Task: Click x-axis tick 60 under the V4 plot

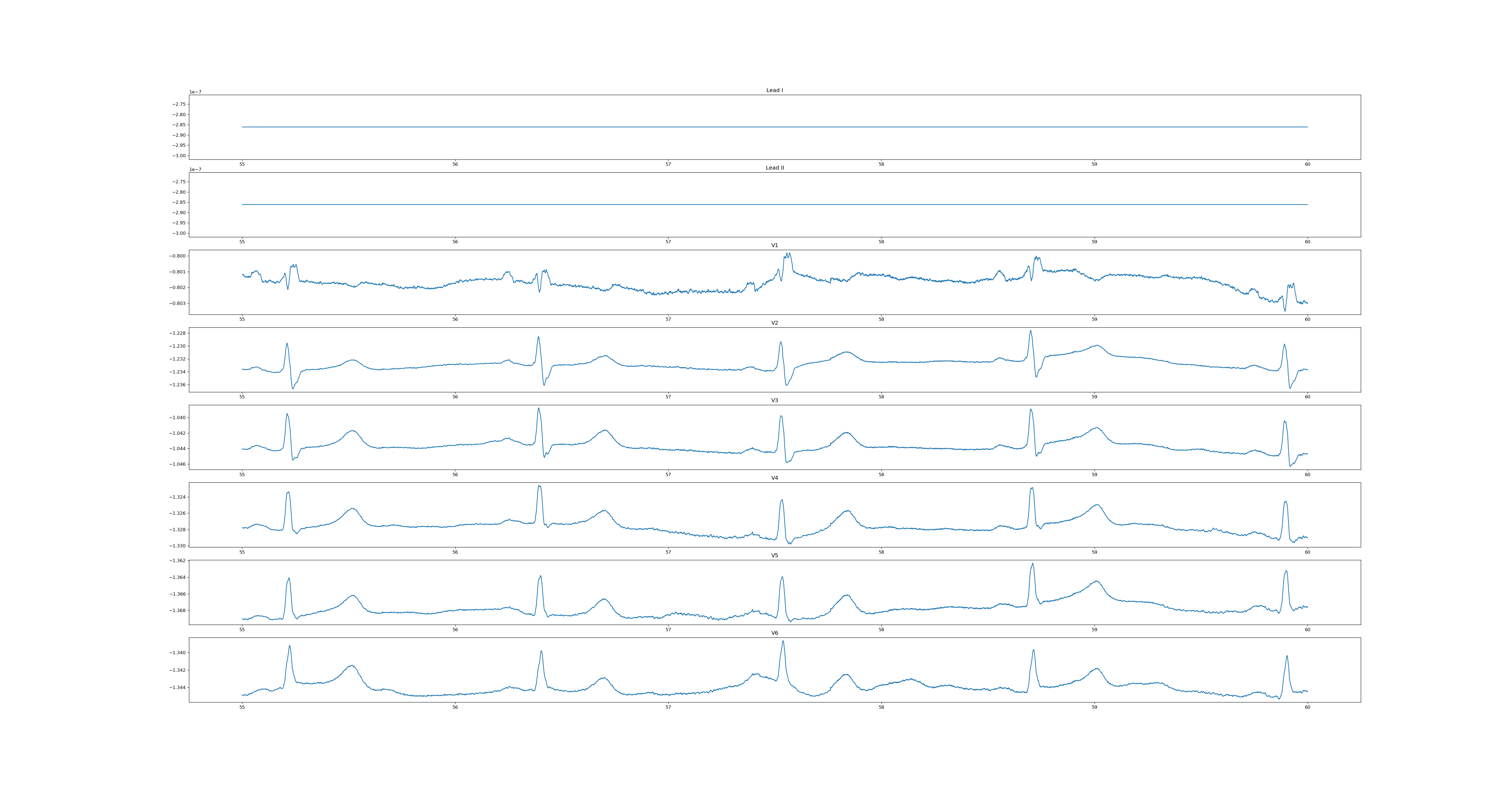Action: 1307,552
